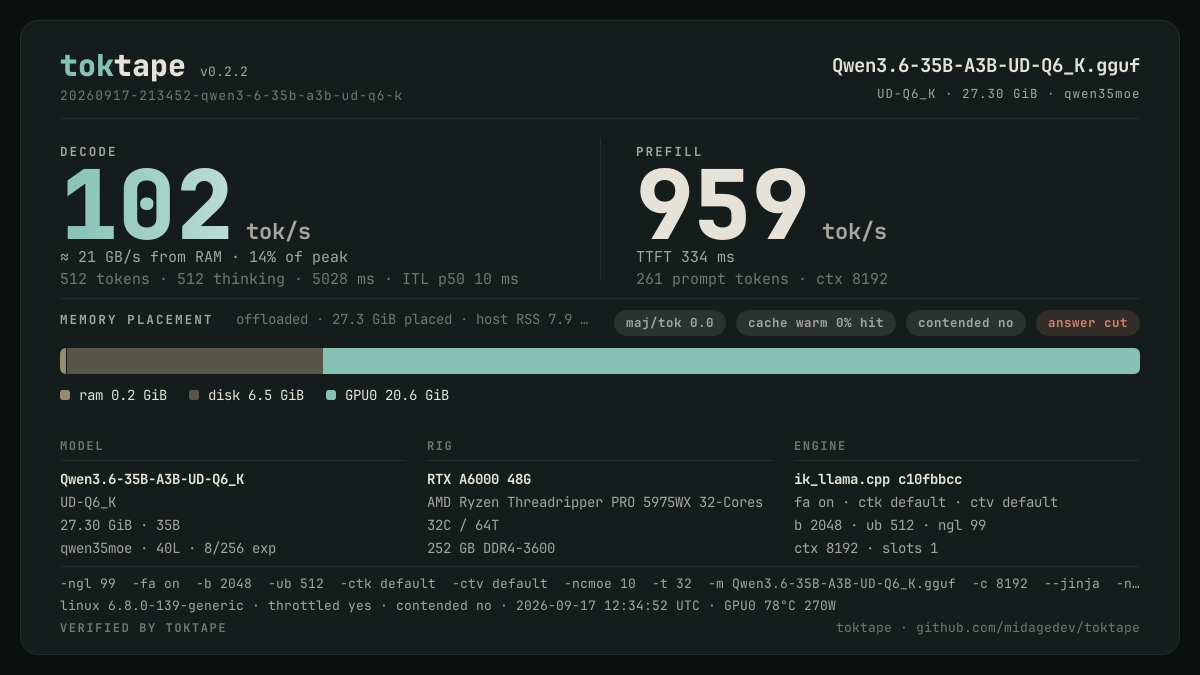Click '252 GB DDR4-3600' rig row
Screen dimensions: 1200x675
click(491, 549)
